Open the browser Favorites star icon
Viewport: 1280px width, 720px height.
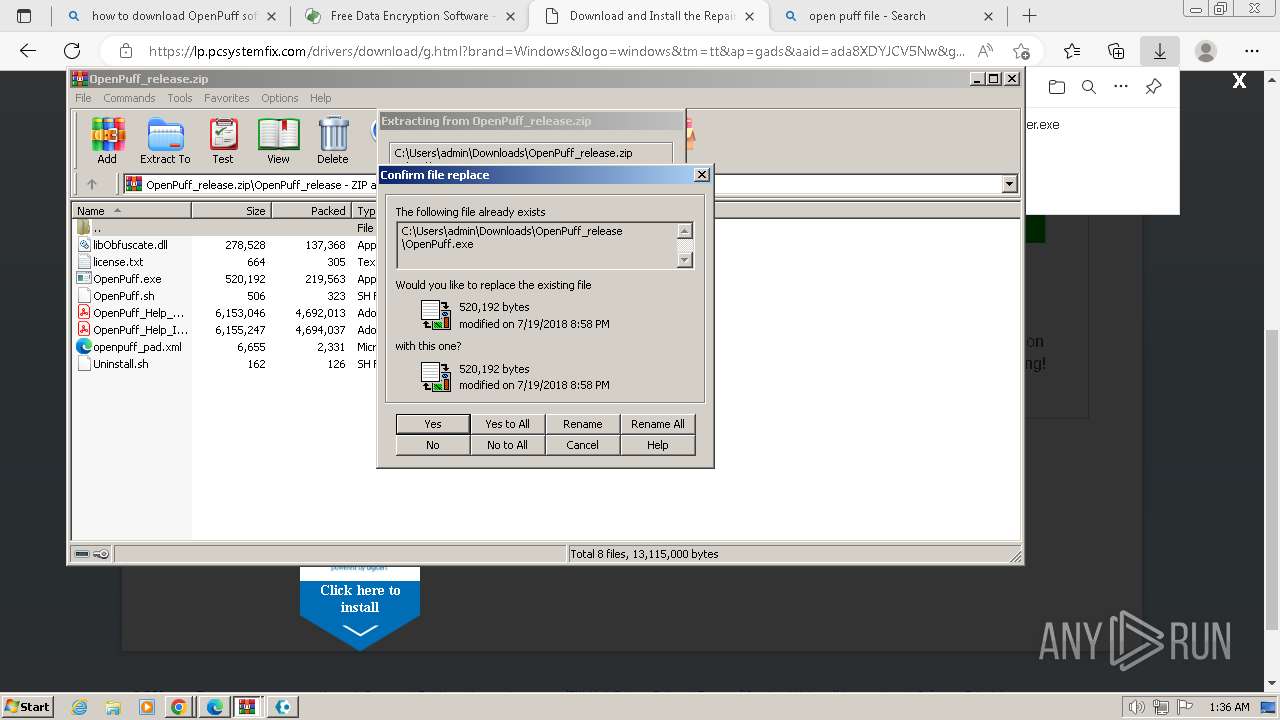click(x=1072, y=51)
